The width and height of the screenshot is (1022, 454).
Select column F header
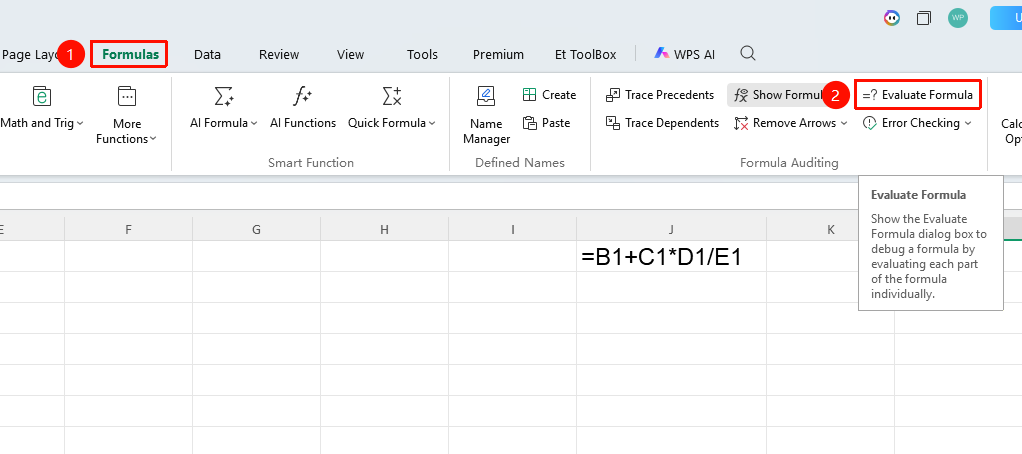click(x=128, y=229)
